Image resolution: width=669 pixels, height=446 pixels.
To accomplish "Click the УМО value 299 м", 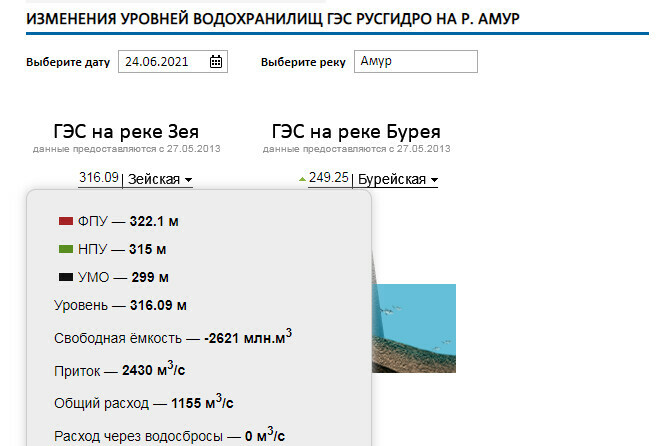I will (x=150, y=277).
